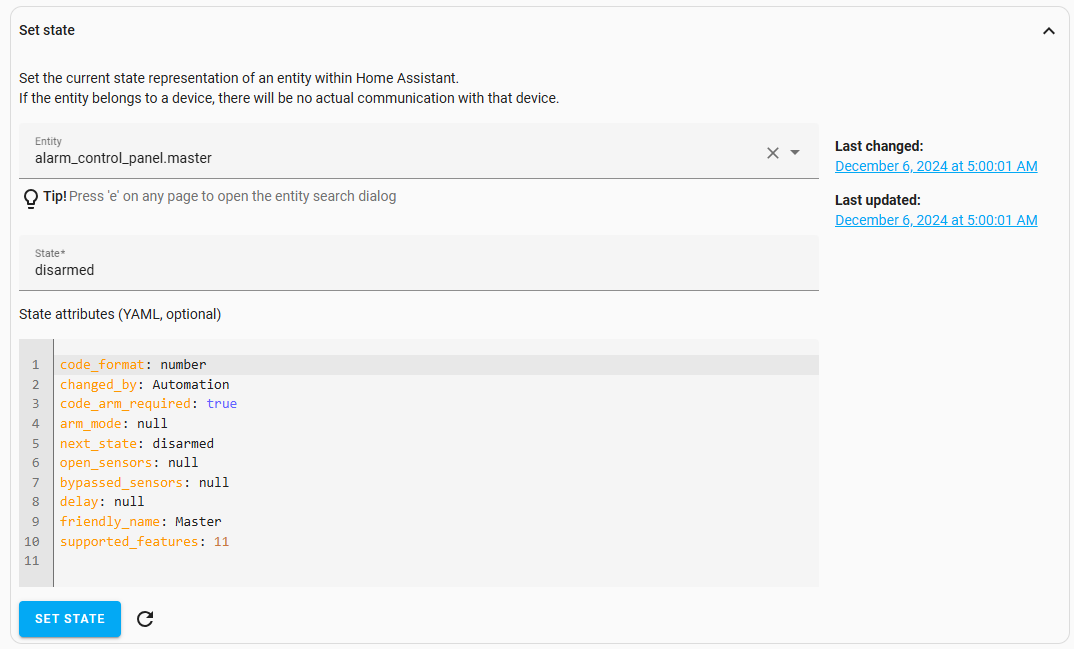
Task: Click the refresh state icon
Action: pos(145,619)
